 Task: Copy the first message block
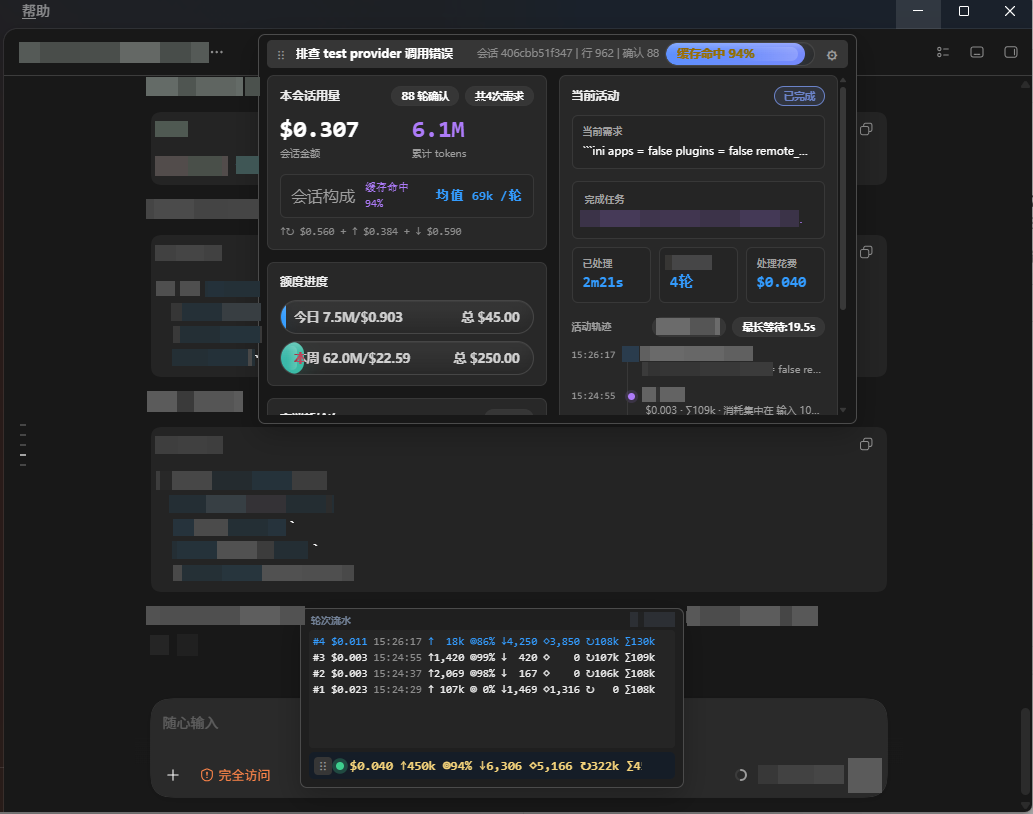[x=866, y=129]
